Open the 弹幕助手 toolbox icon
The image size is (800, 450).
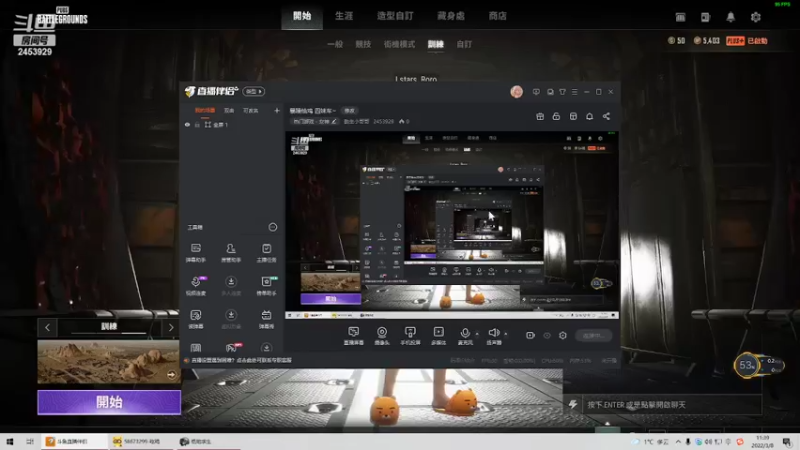196,253
